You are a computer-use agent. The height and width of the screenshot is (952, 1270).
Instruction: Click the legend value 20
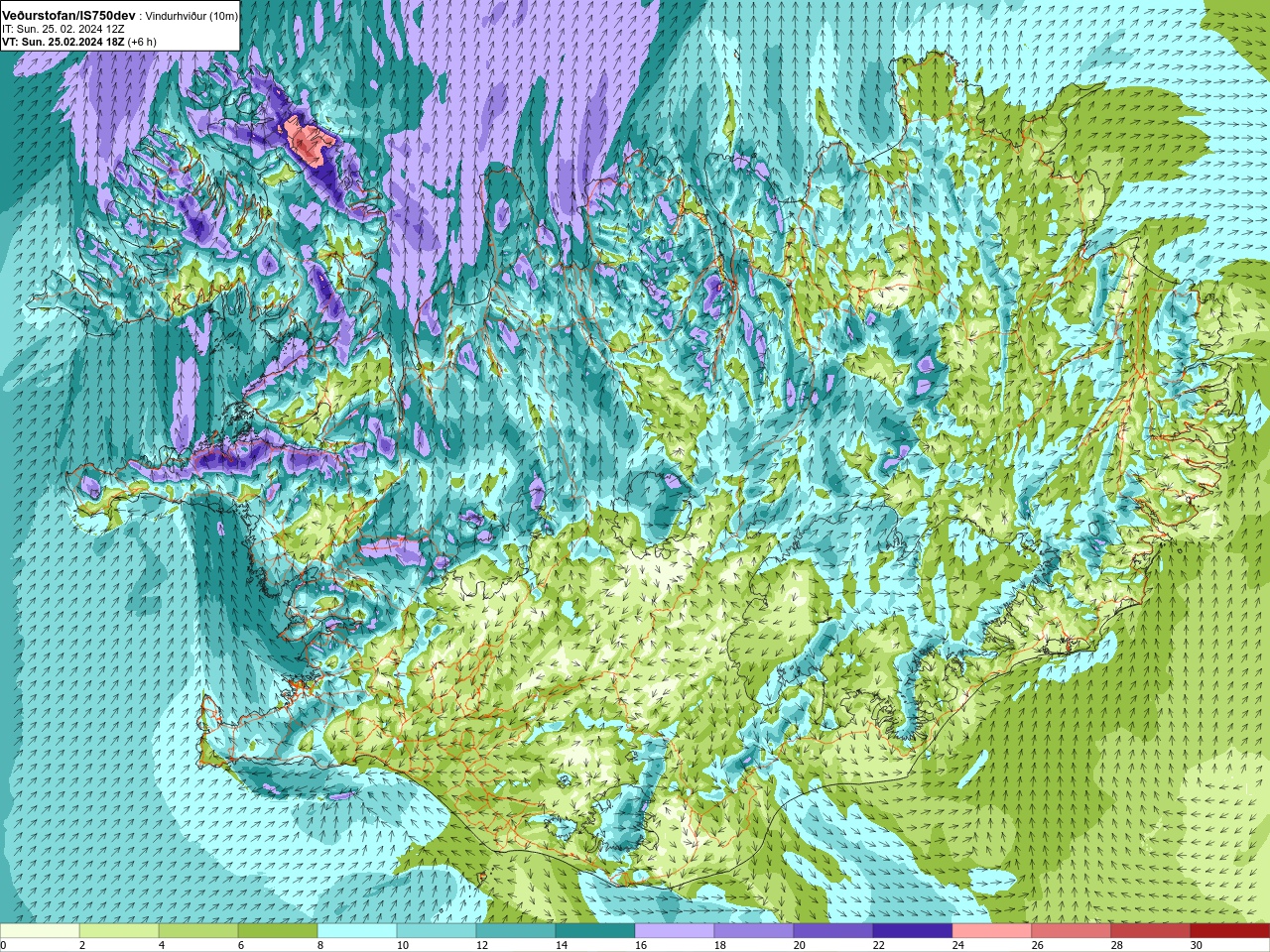click(800, 945)
